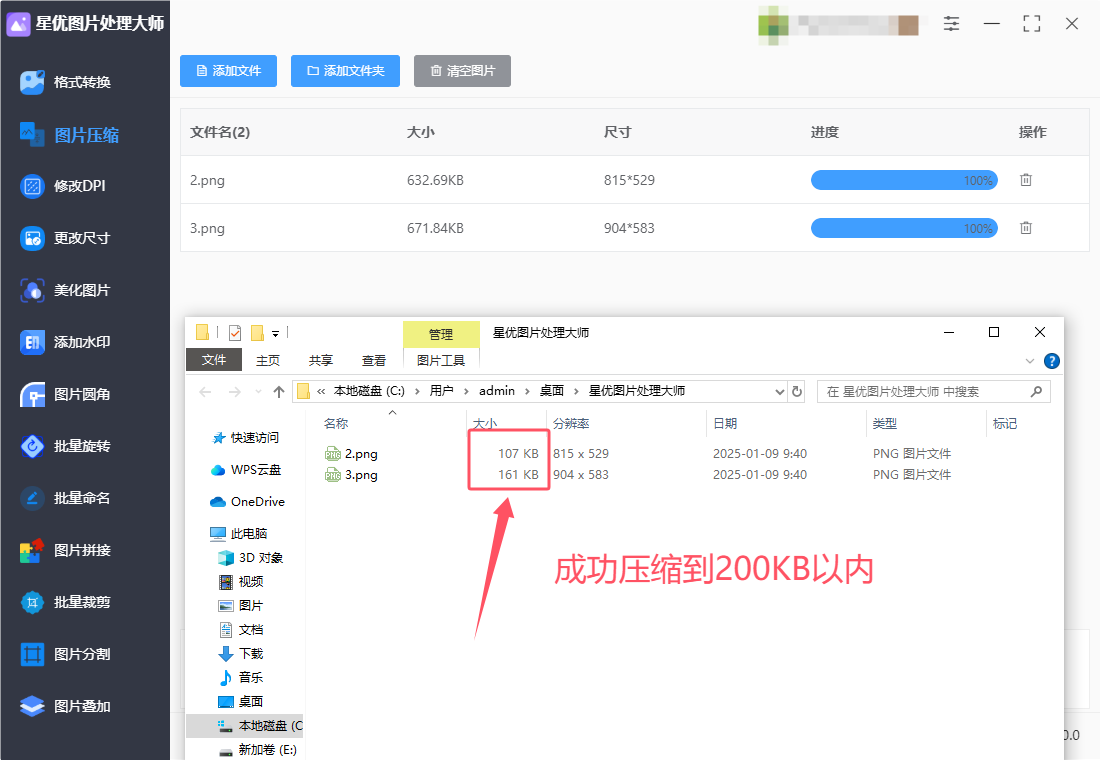Open 图片拼接 tool
The image size is (1100, 760).
pyautogui.click(x=65, y=550)
